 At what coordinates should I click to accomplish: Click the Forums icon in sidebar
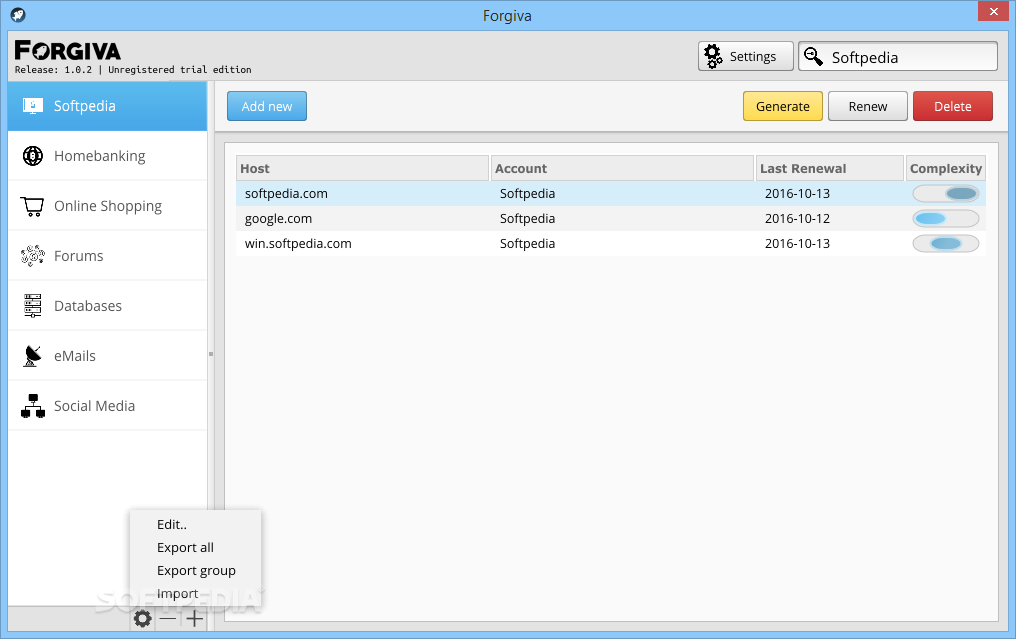pyautogui.click(x=32, y=256)
